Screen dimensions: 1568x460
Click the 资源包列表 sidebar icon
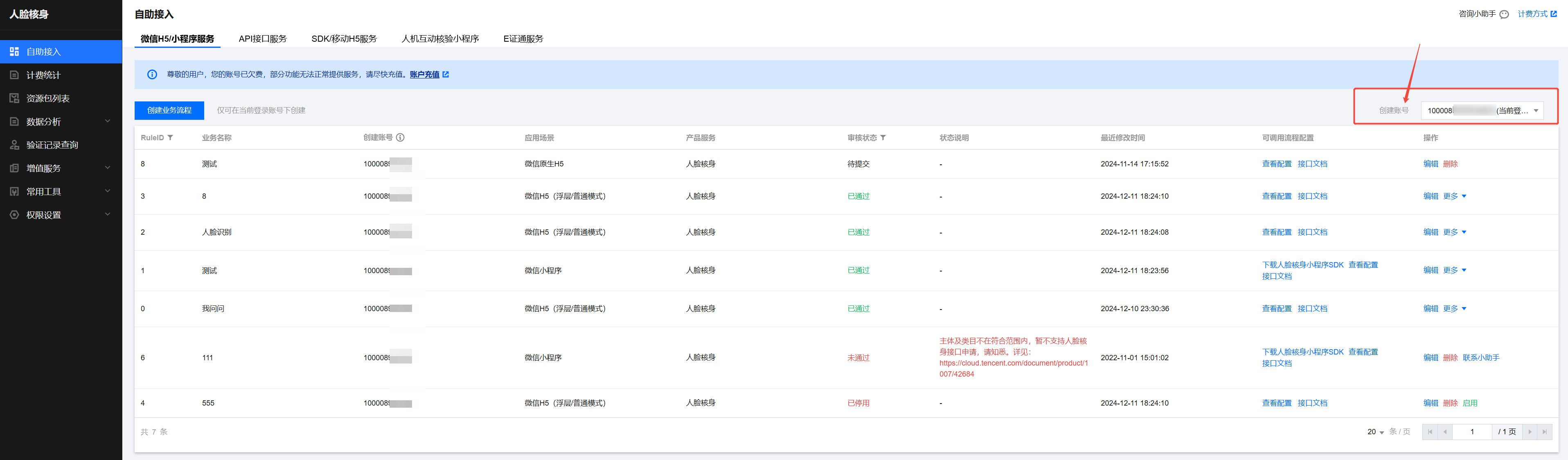15,98
